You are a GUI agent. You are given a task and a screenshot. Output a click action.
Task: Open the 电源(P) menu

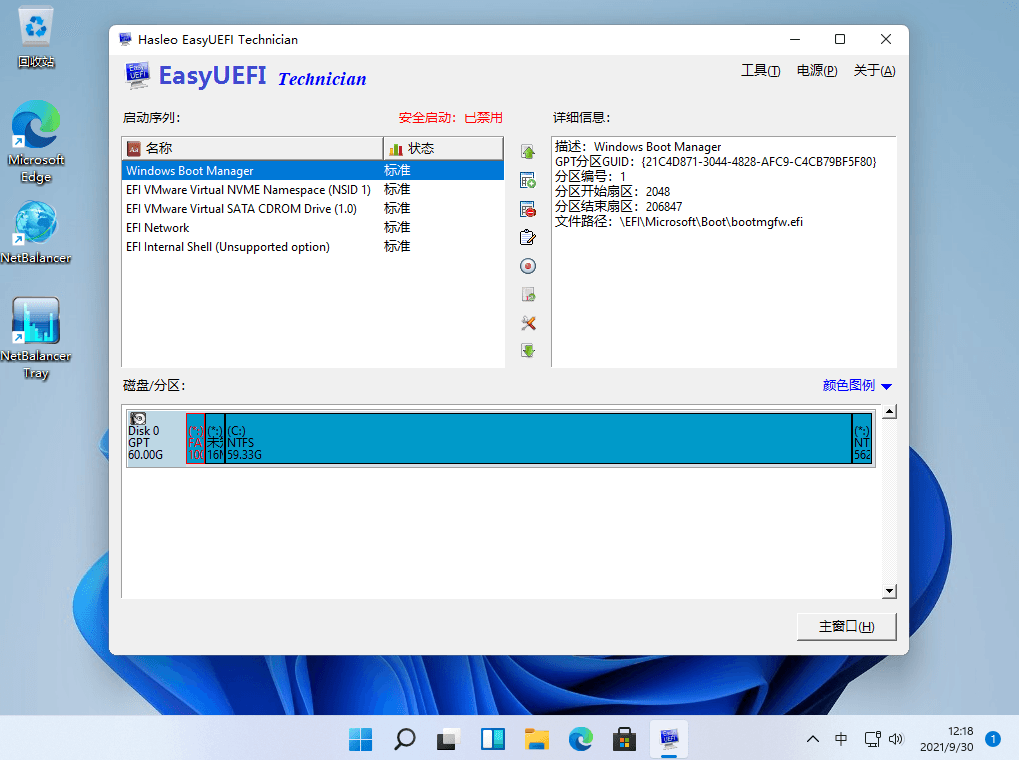817,70
